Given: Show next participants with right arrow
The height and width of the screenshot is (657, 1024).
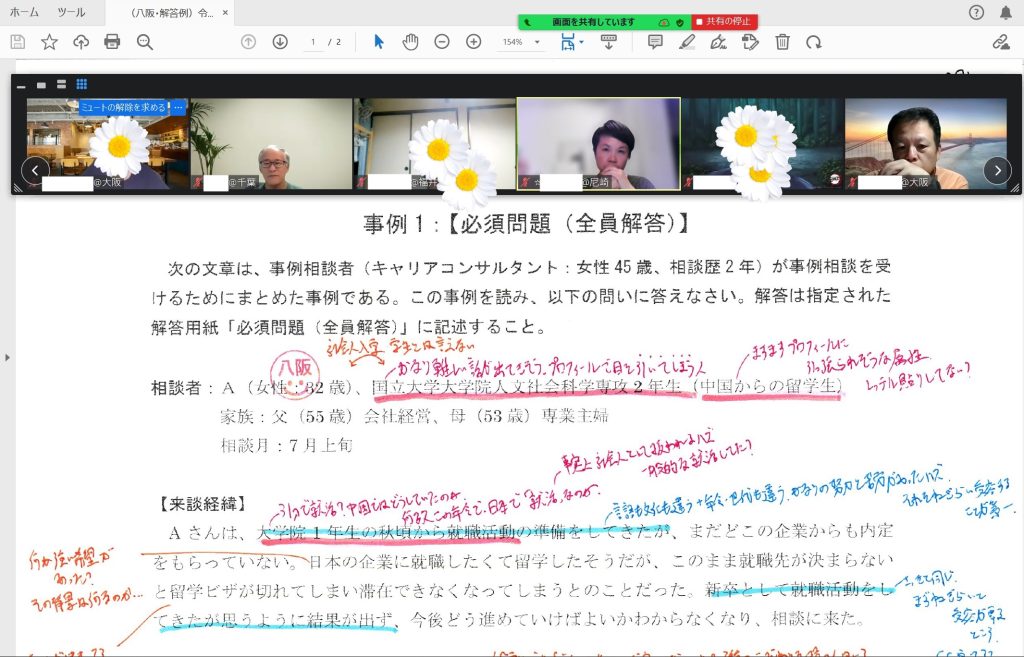Looking at the screenshot, I should tap(996, 171).
